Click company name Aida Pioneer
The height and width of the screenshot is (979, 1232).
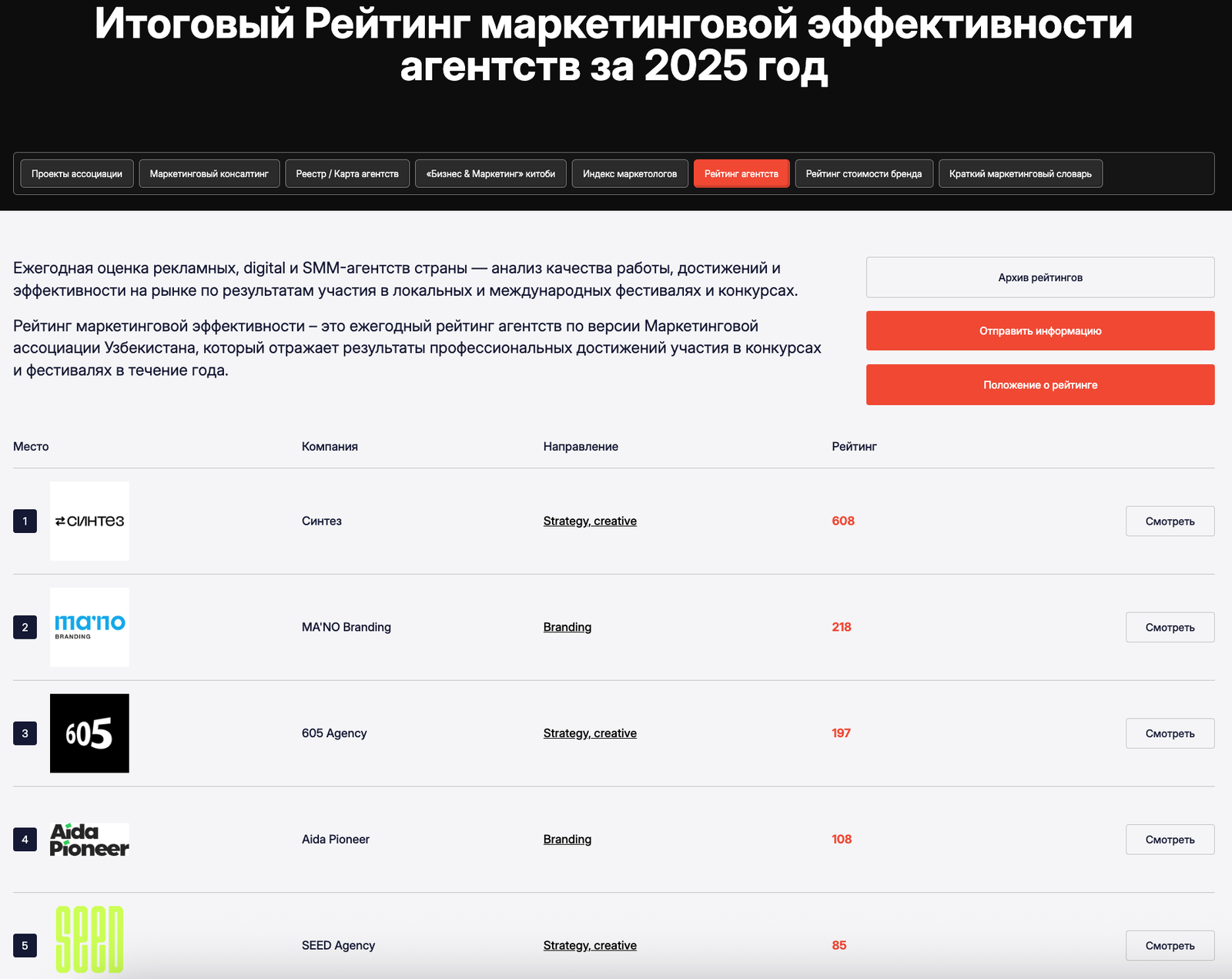[x=336, y=840]
